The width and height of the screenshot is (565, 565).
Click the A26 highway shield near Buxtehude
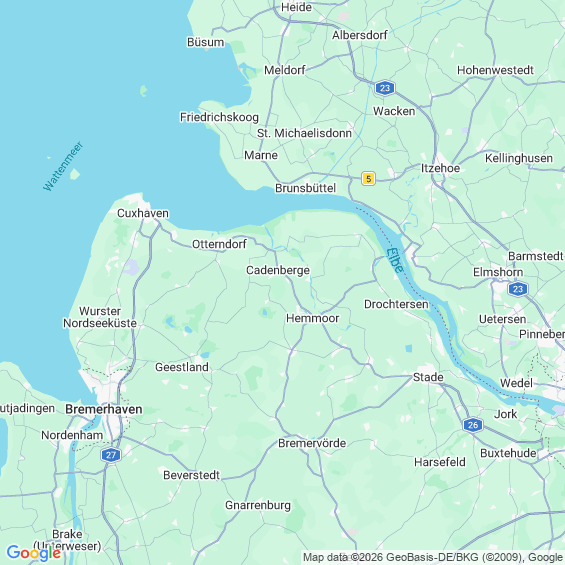point(473,425)
